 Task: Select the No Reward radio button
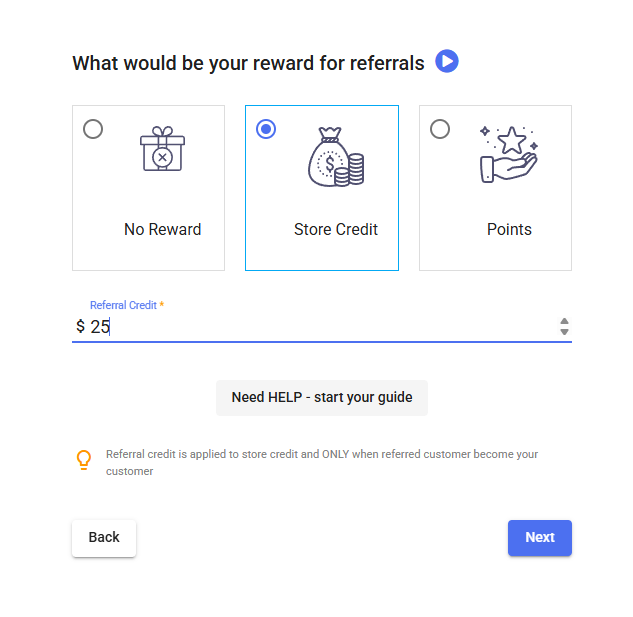[x=93, y=129]
